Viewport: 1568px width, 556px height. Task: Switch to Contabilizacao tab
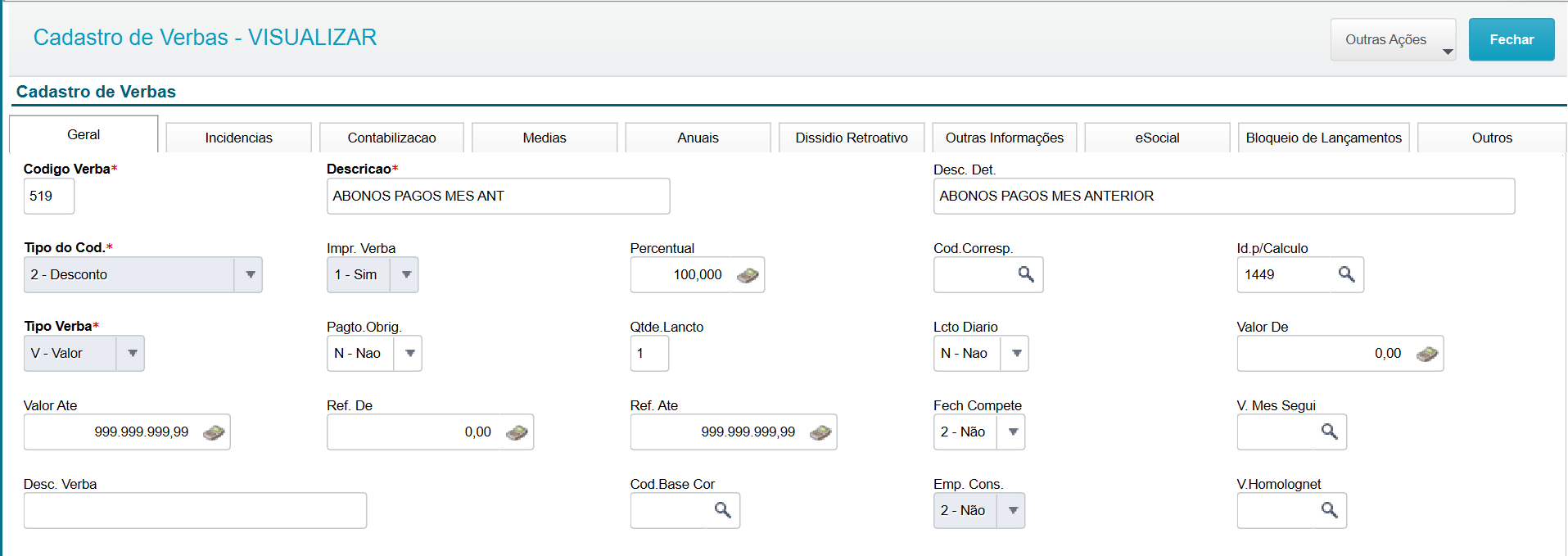[x=391, y=138]
